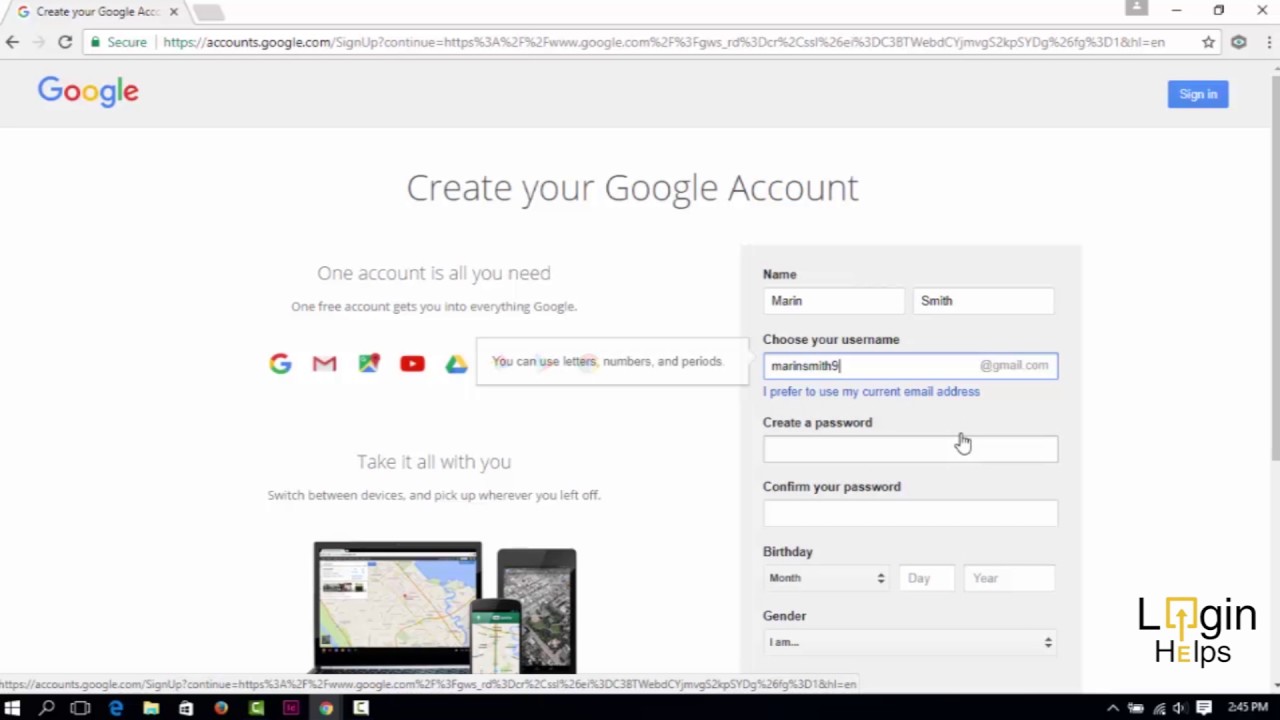Image resolution: width=1280 pixels, height=720 pixels.
Task: Click the Gmail envelope icon
Action: click(x=324, y=364)
